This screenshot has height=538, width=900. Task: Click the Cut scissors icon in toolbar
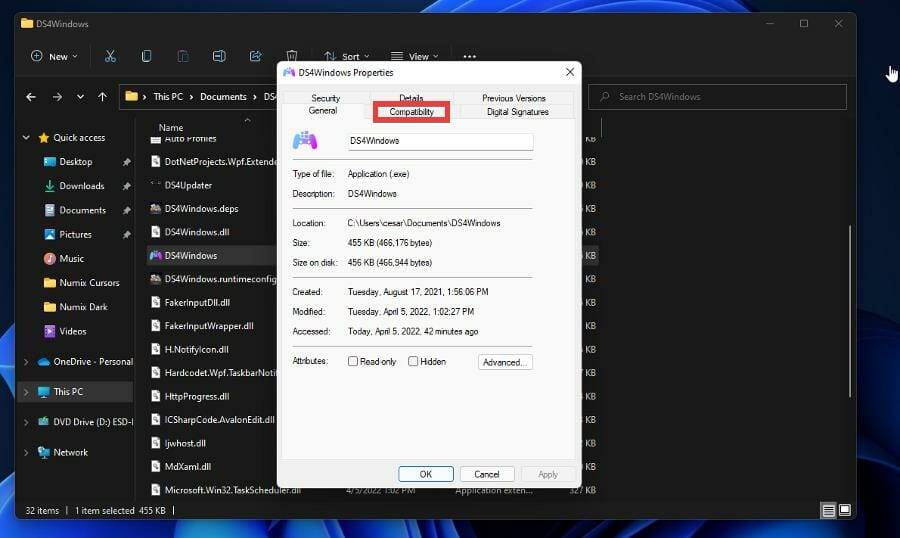point(110,56)
